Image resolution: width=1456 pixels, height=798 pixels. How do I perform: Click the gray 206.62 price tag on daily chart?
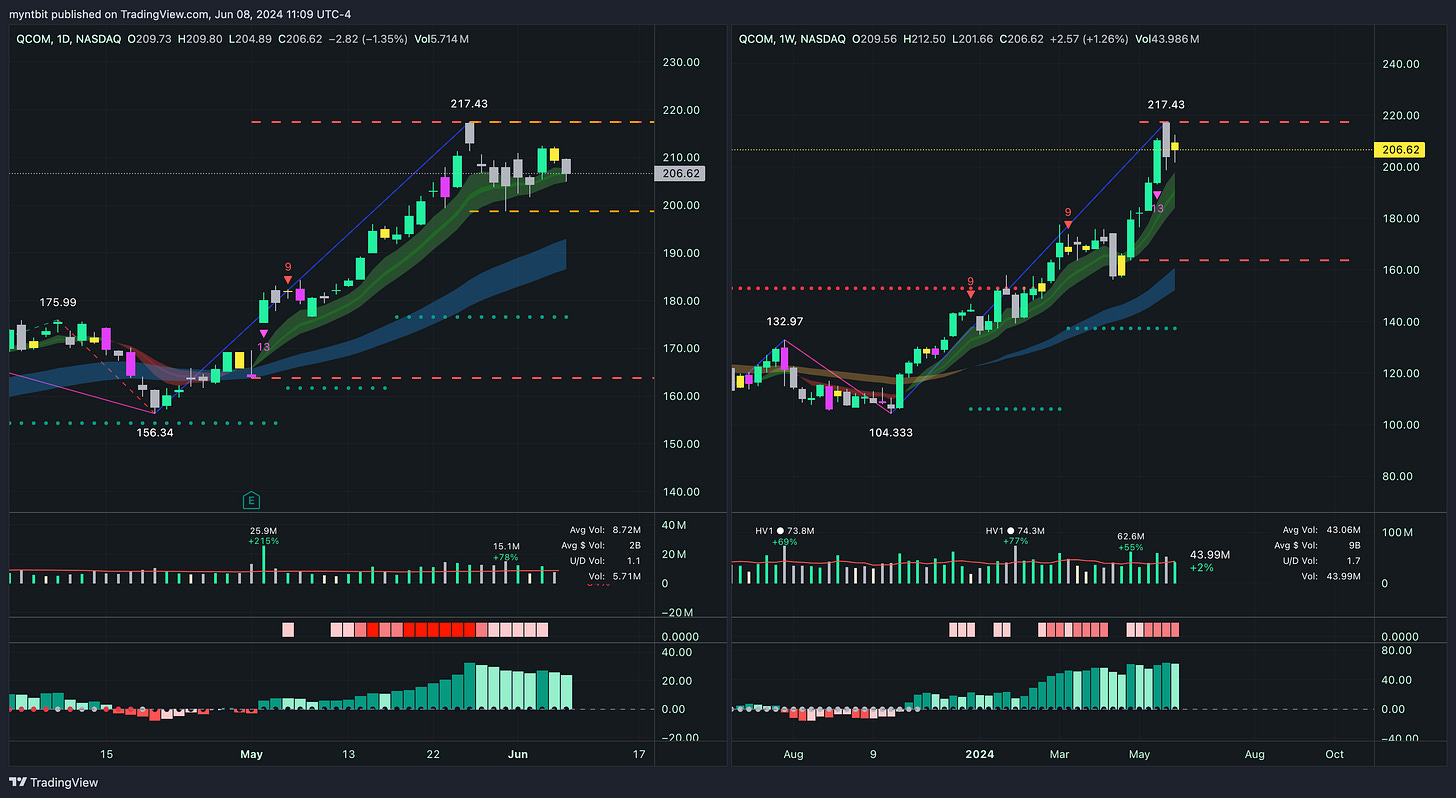[678, 173]
